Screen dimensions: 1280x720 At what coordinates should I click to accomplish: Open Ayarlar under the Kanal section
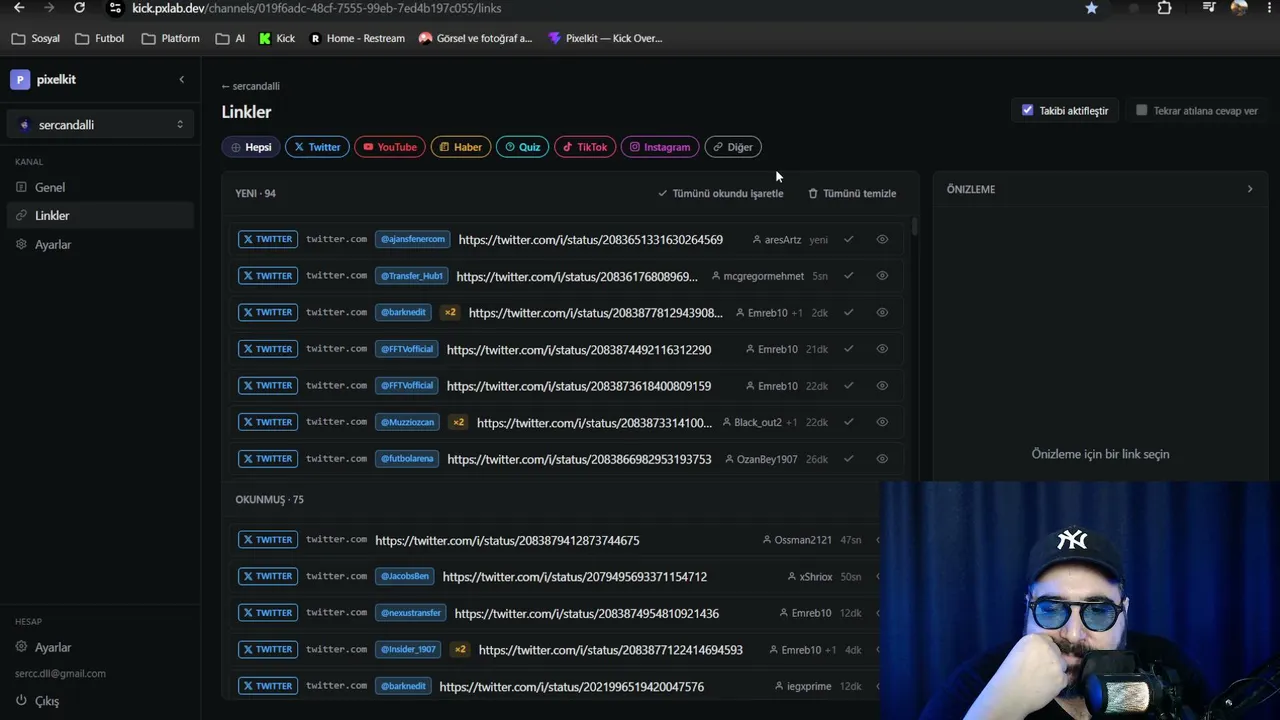(x=100, y=244)
